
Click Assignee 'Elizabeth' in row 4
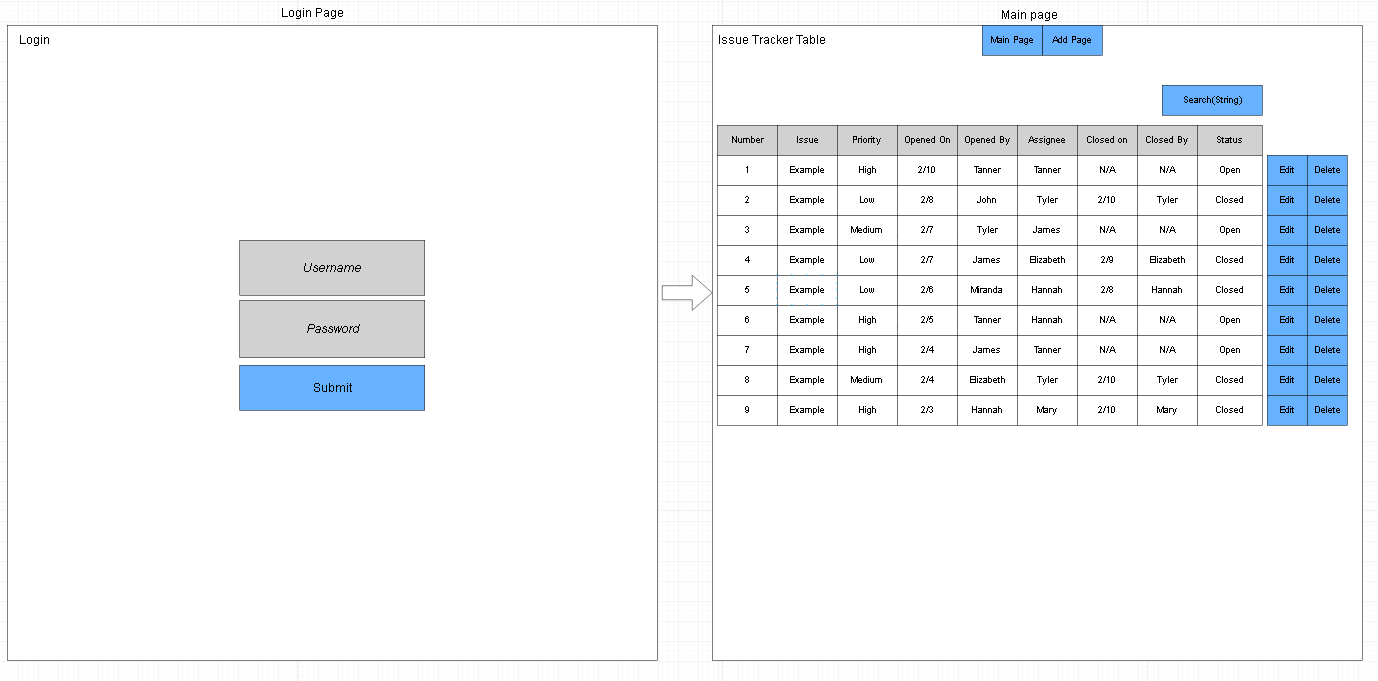click(1047, 260)
